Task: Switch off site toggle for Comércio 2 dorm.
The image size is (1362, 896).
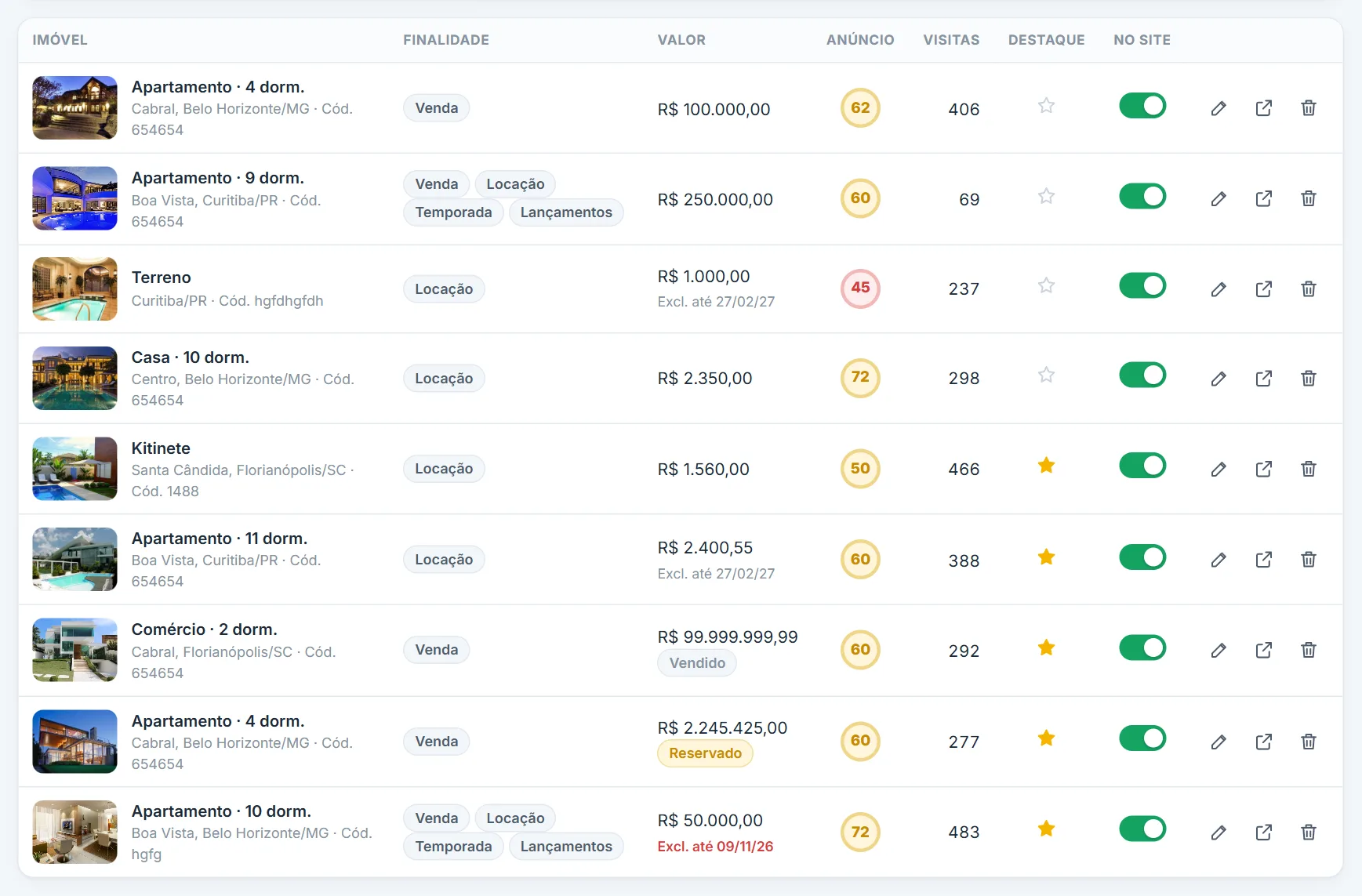Action: [x=1142, y=648]
